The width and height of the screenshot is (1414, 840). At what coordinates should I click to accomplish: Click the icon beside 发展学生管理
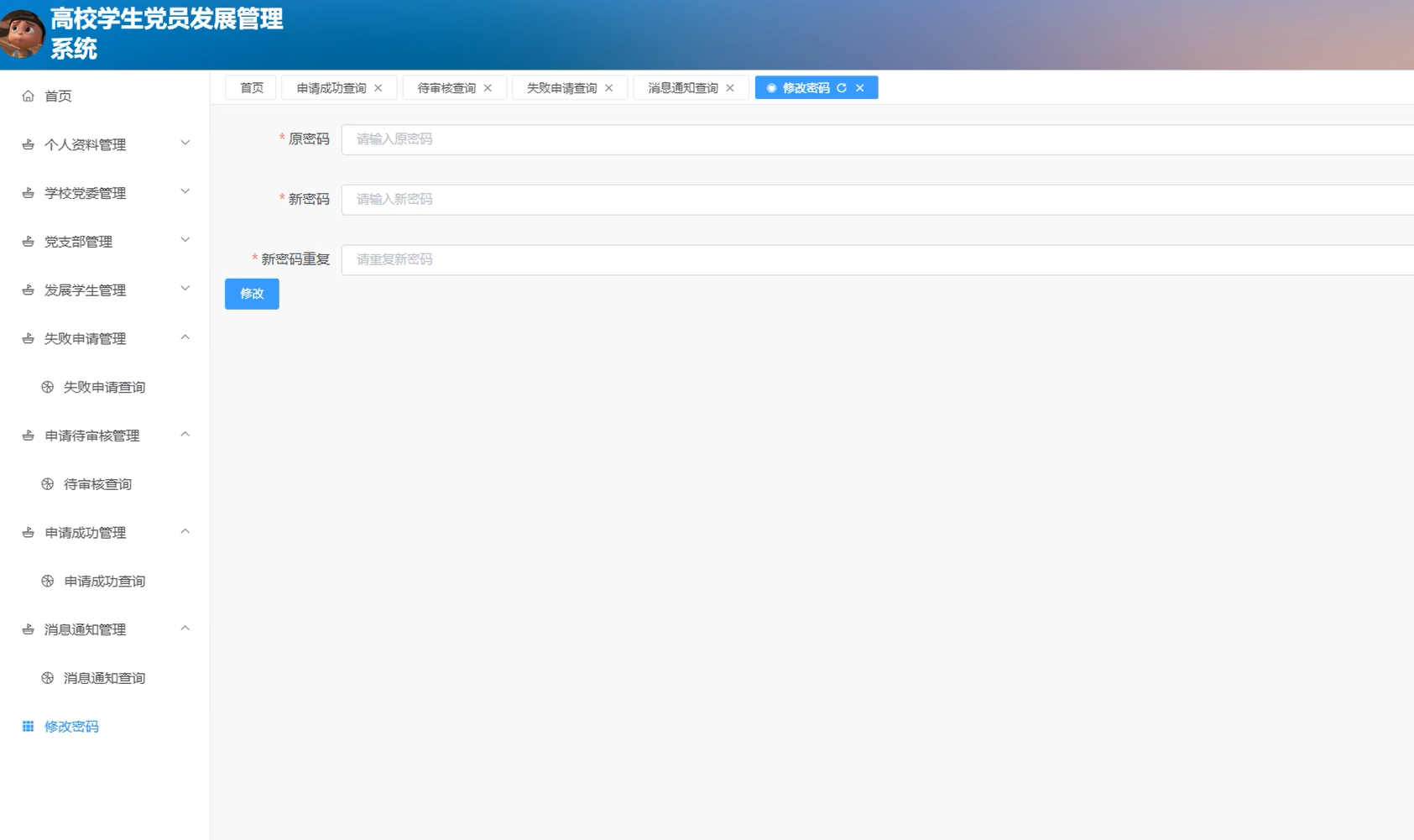(27, 290)
